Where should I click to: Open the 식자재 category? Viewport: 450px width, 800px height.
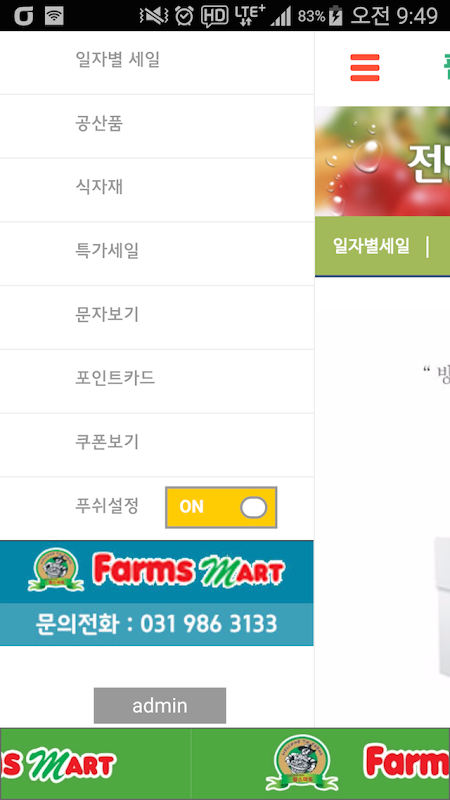[x=157, y=190]
